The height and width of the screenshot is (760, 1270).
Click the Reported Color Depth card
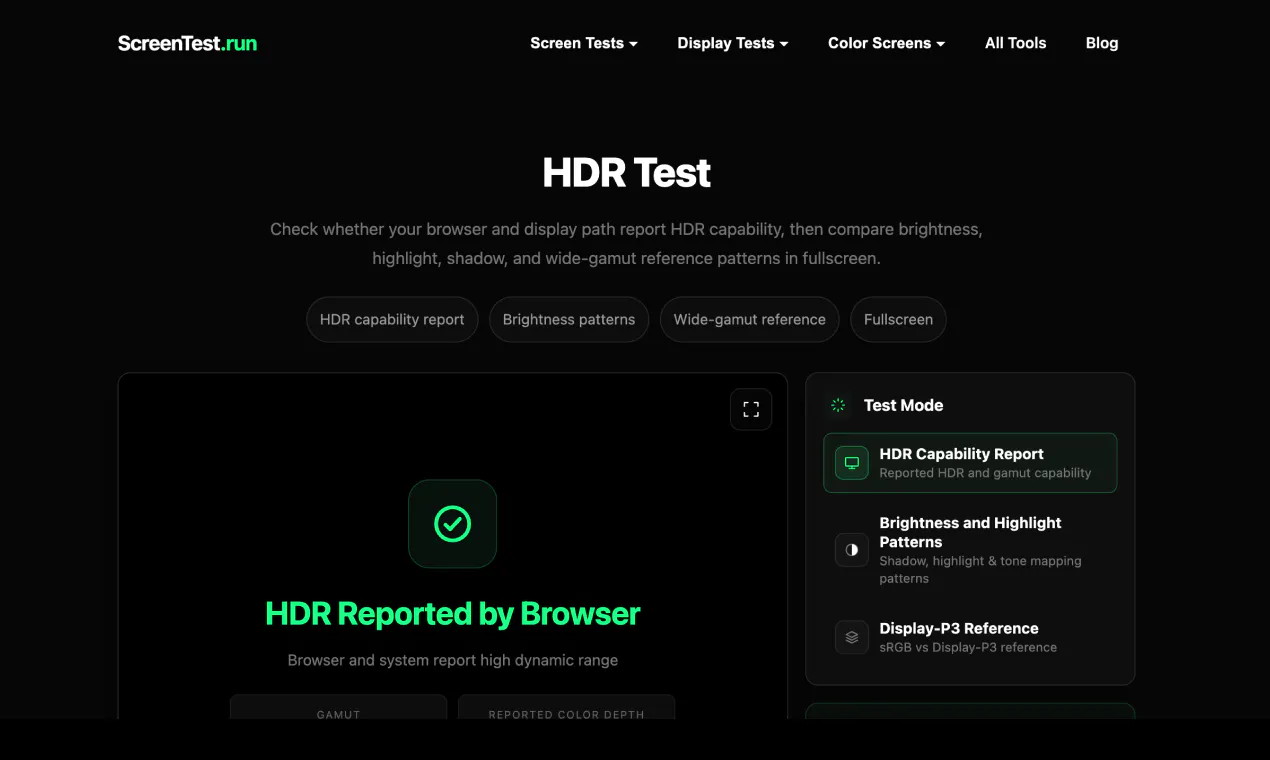566,707
